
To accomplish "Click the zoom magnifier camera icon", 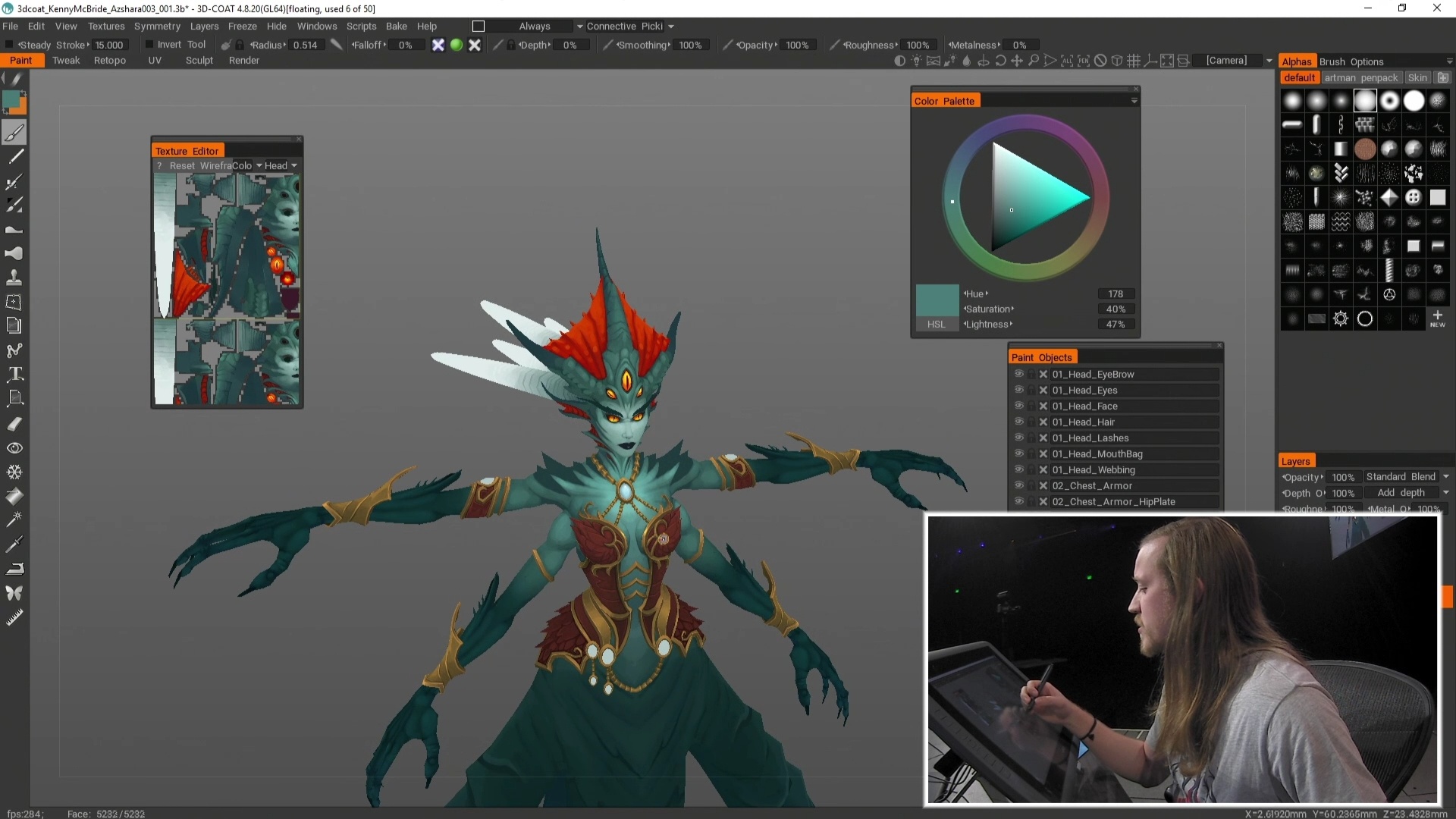I will 1034,61.
